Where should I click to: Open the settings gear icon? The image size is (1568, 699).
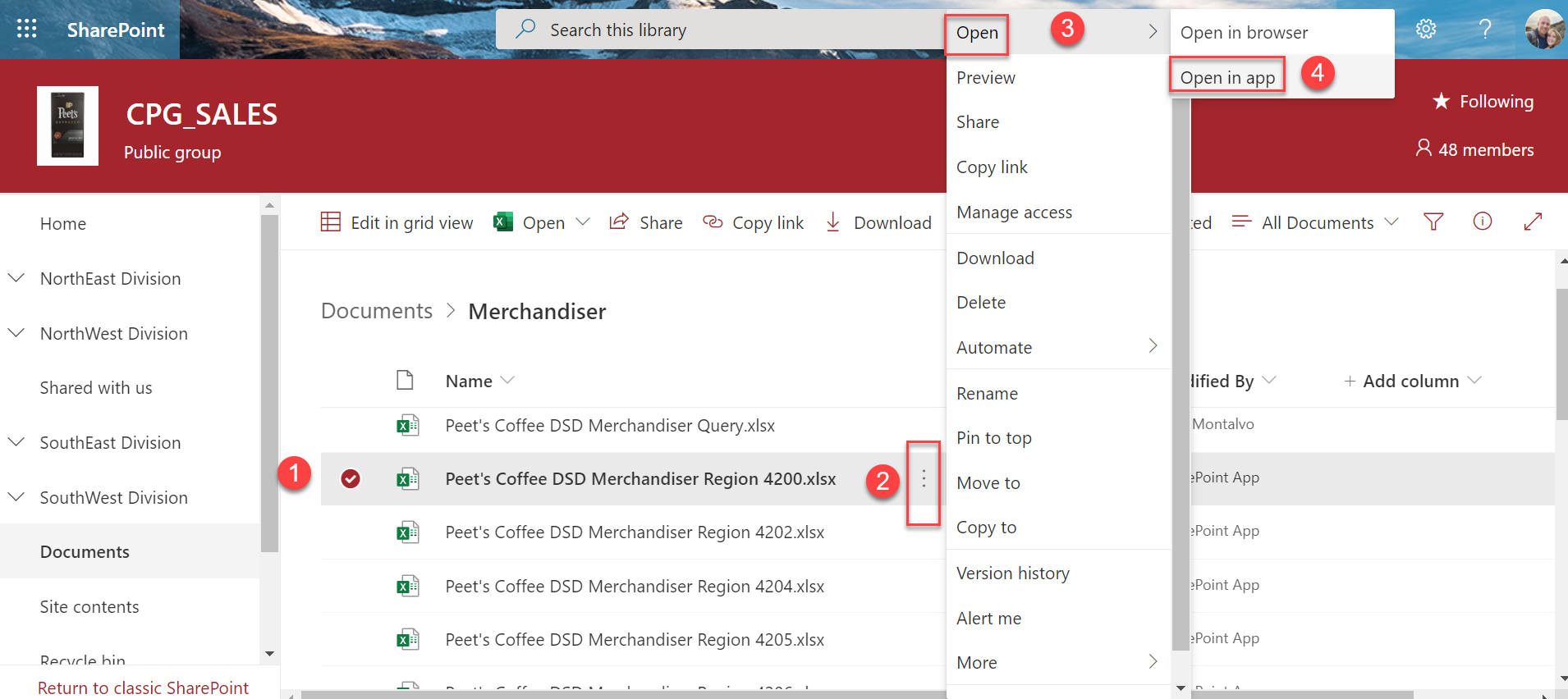1426,30
